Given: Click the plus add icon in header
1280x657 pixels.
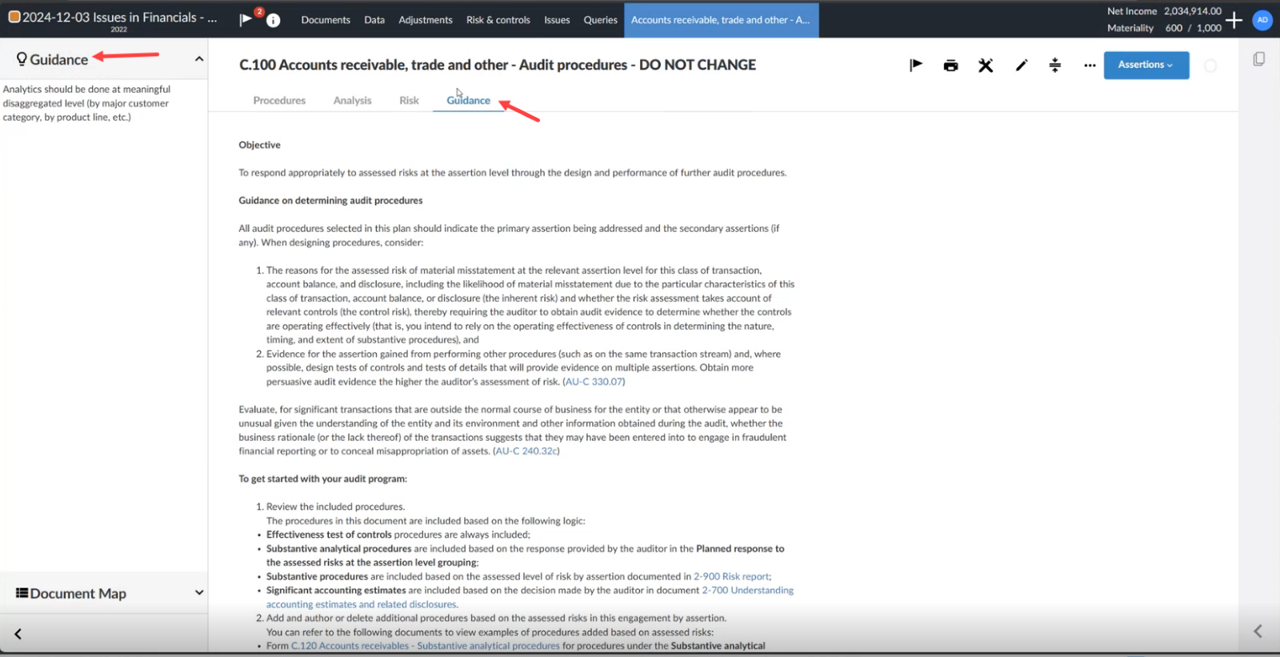Looking at the screenshot, I should (1235, 20).
